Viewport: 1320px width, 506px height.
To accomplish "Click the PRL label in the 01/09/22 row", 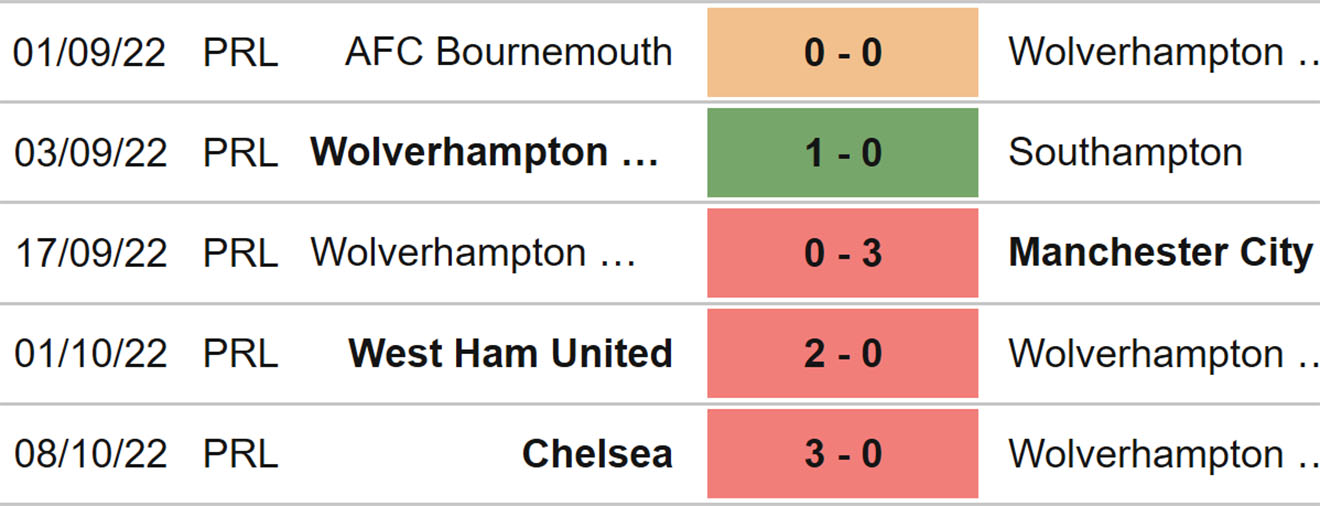I will tap(240, 53).
